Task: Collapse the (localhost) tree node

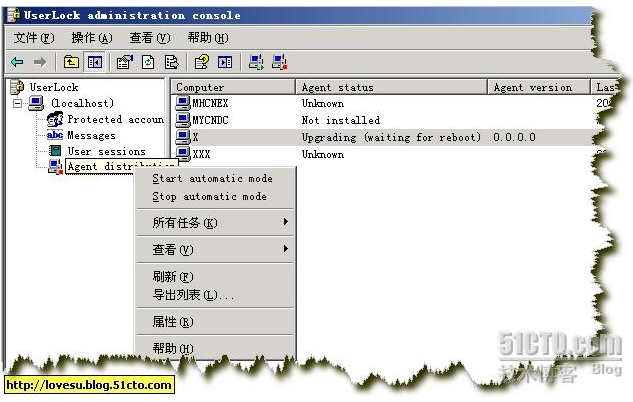Action: (x=17, y=104)
